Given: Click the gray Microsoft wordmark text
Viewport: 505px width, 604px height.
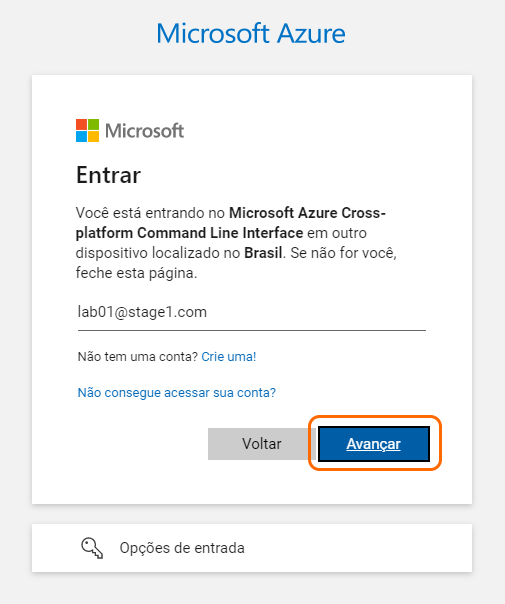Looking at the screenshot, I should click(x=144, y=131).
